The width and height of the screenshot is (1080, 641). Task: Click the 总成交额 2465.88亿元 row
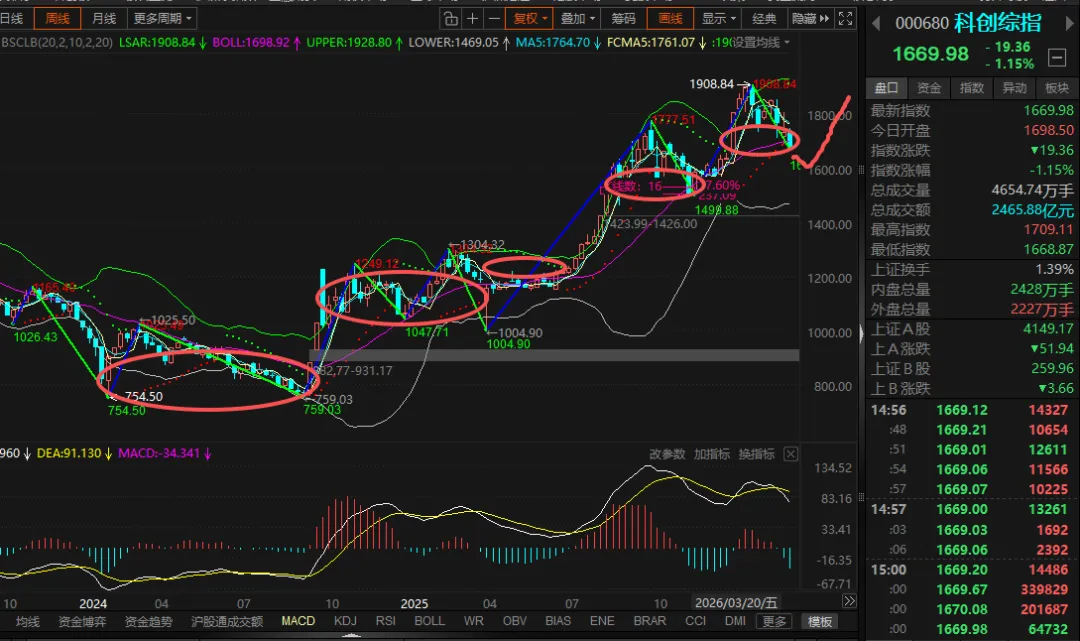coord(972,210)
